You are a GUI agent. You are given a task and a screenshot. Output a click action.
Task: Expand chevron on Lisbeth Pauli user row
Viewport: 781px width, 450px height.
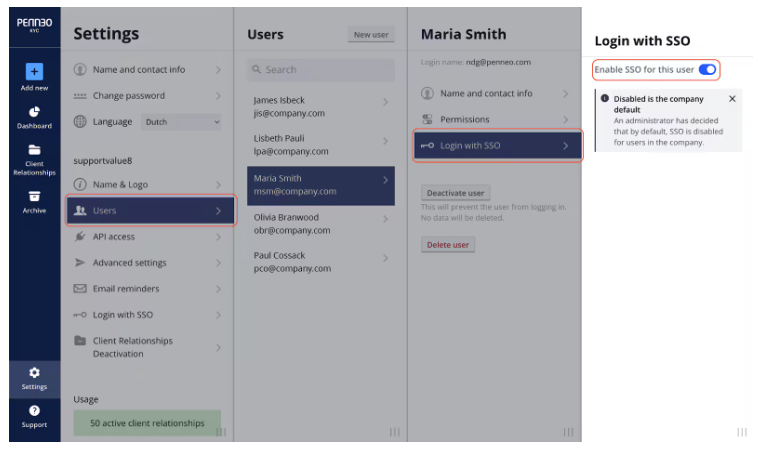pos(386,141)
